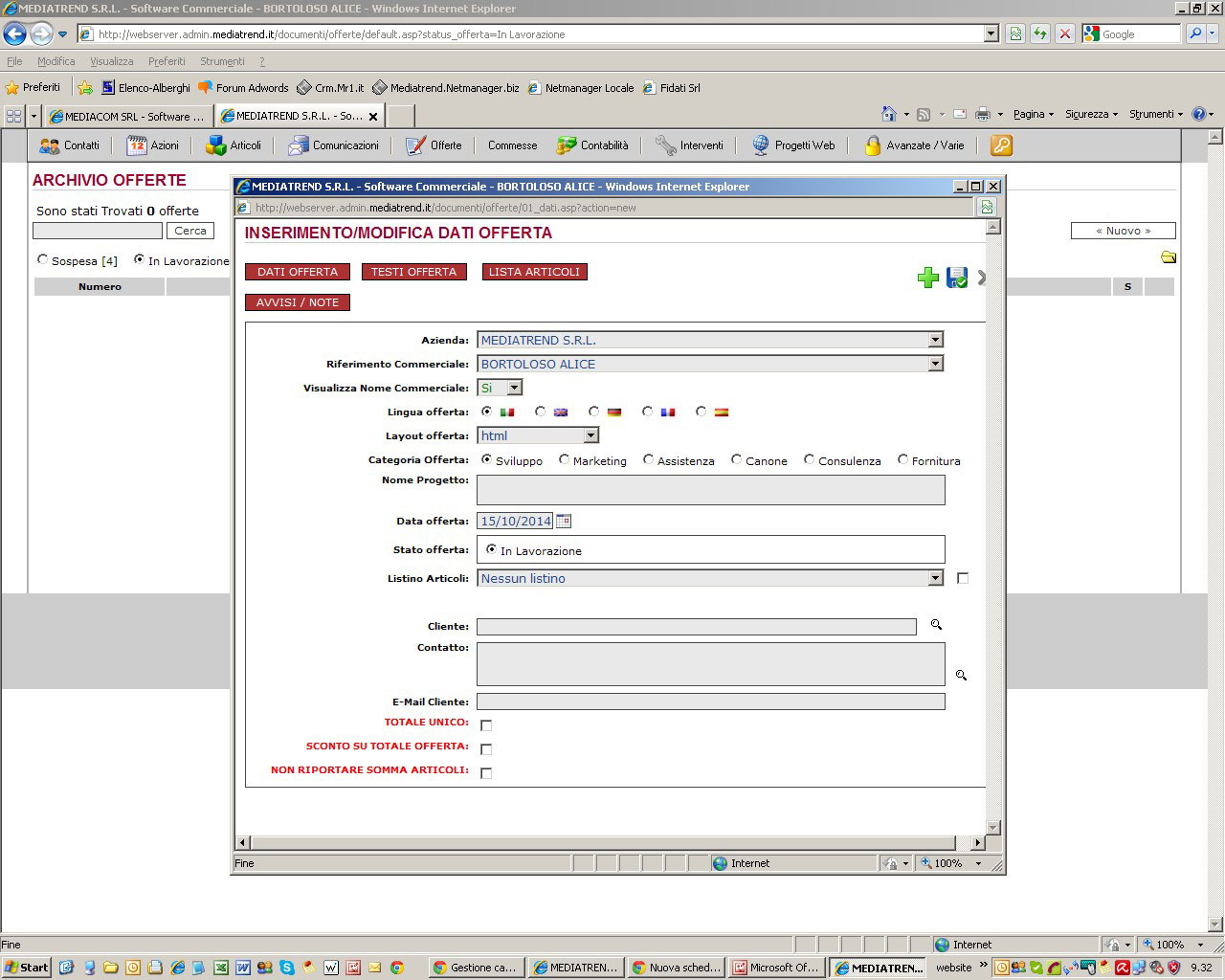
Task: Expand the Listino Articoli dropdown
Action: tap(935, 579)
